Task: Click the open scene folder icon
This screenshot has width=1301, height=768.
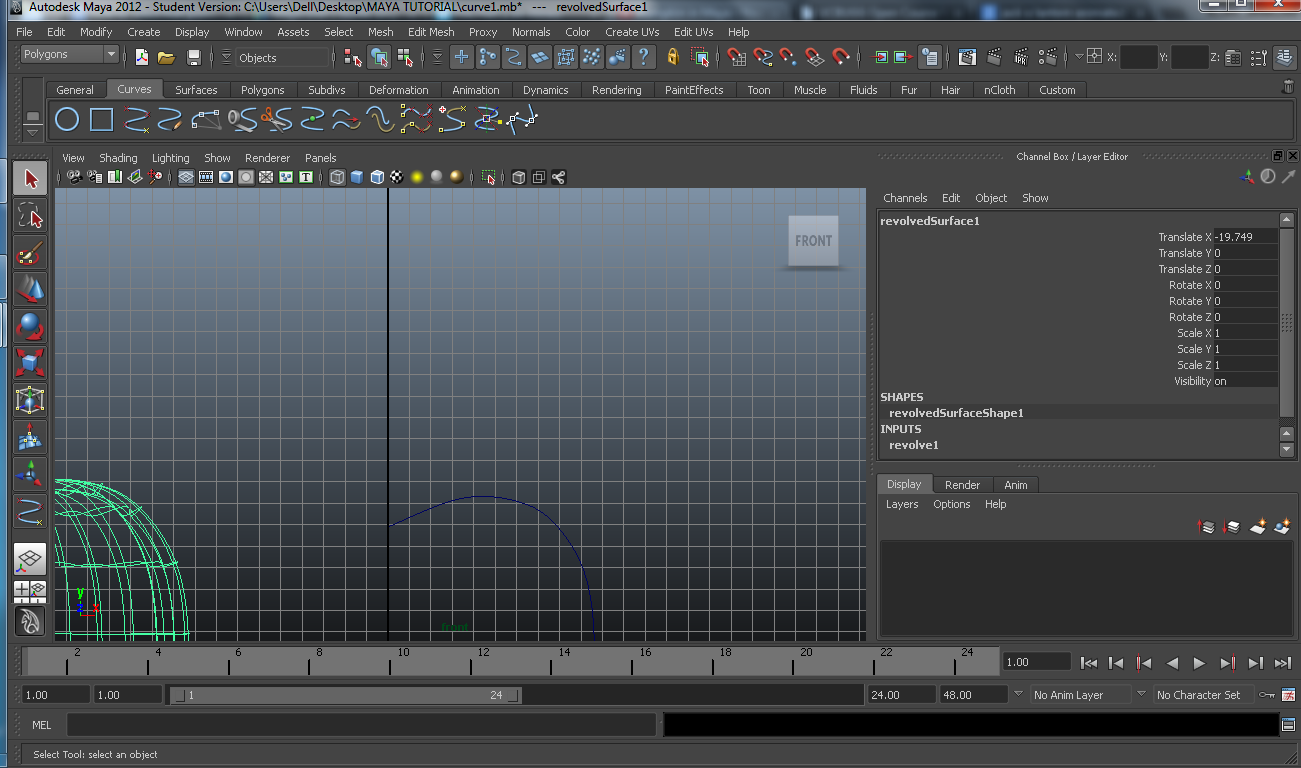Action: click(167, 57)
